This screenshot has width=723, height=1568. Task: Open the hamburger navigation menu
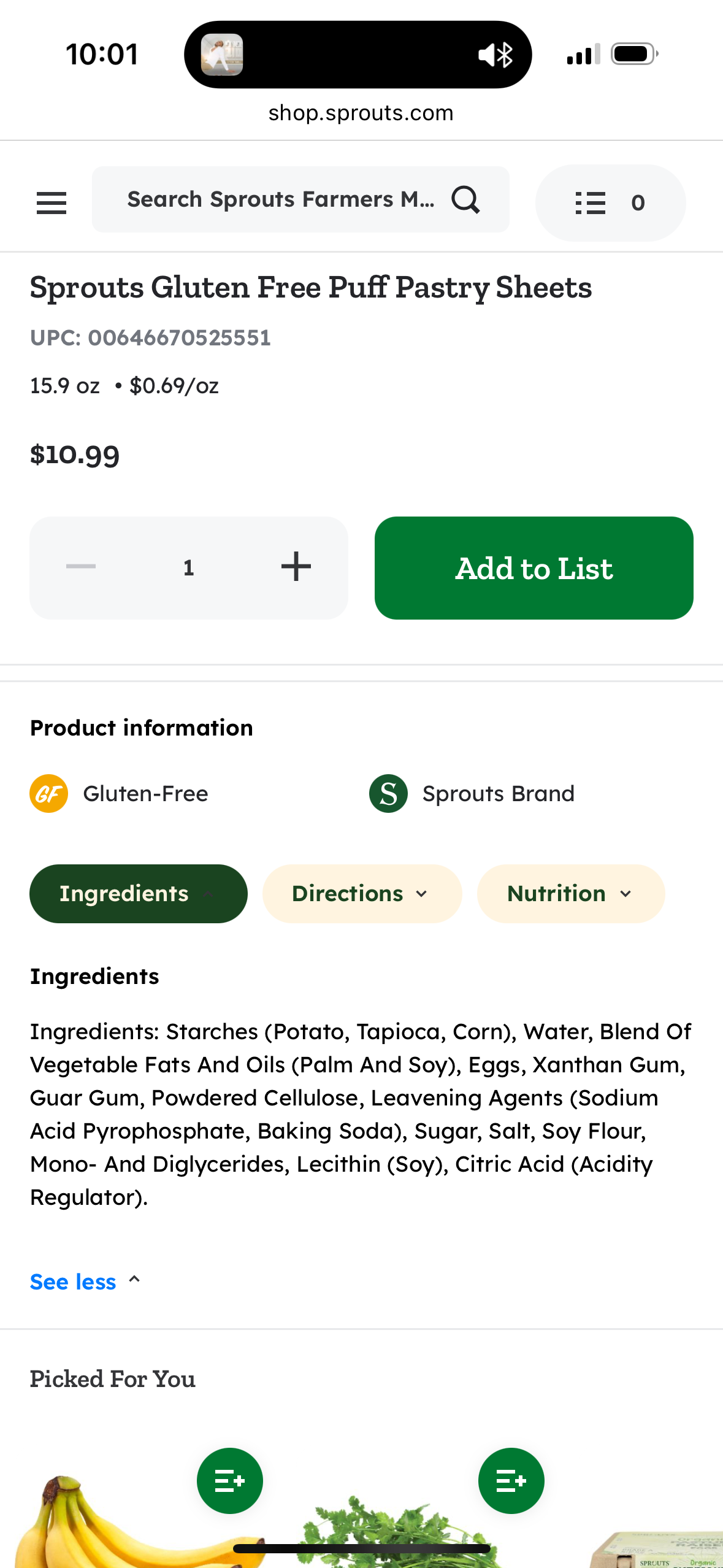click(52, 202)
